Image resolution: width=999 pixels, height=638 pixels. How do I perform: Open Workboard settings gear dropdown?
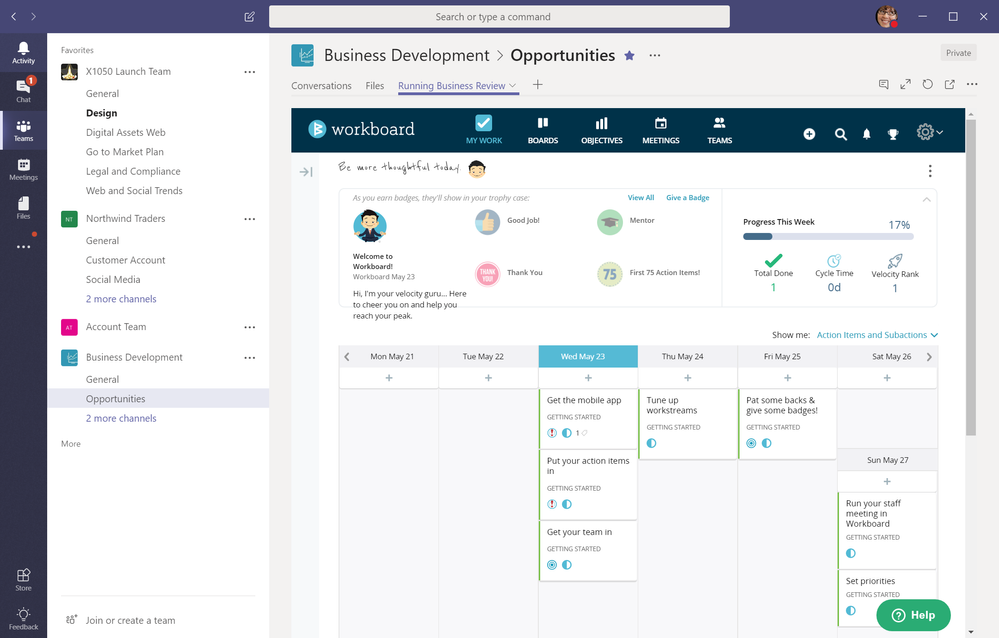930,132
